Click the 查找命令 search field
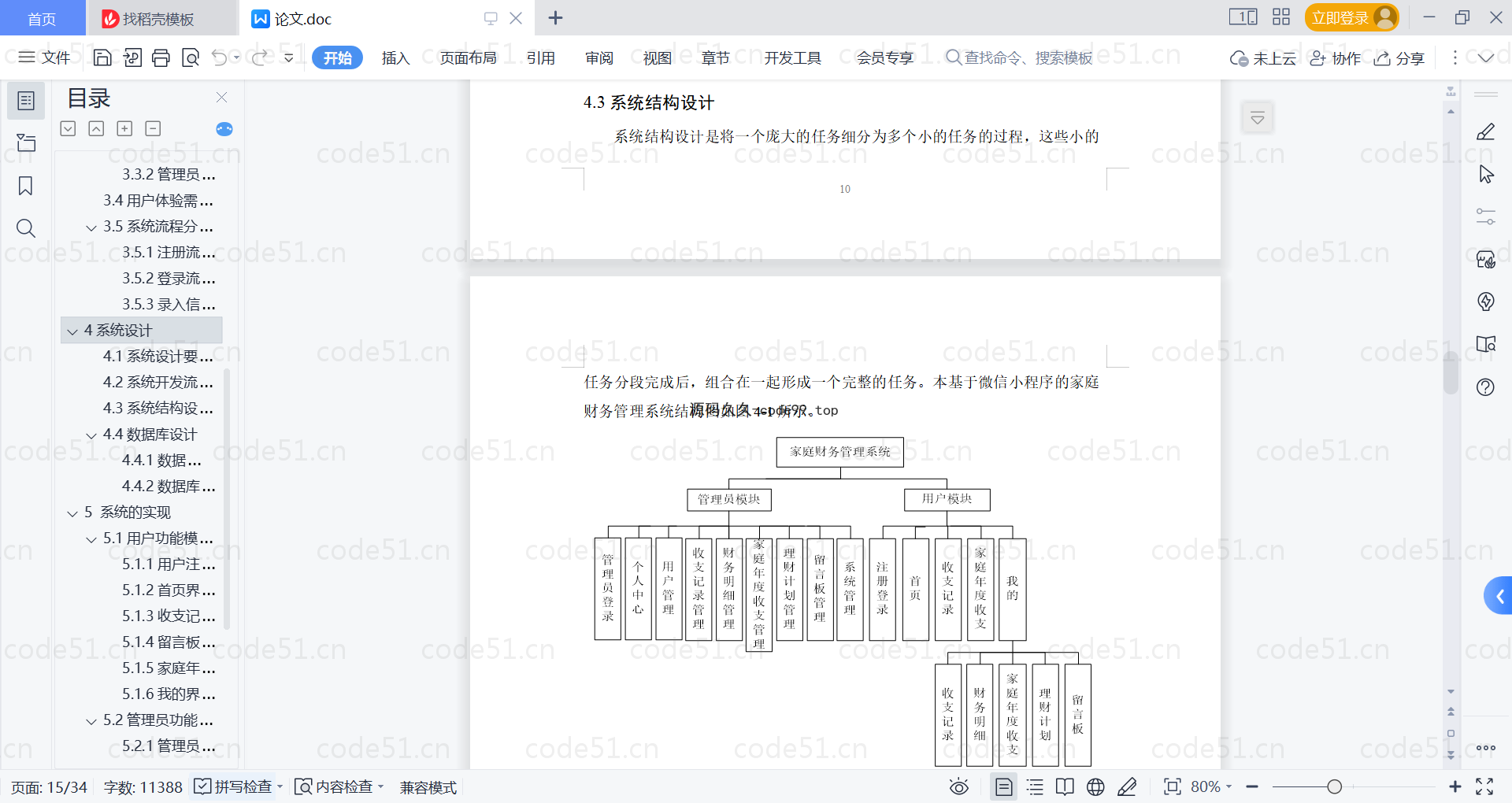The image size is (1512, 803). click(x=1019, y=57)
